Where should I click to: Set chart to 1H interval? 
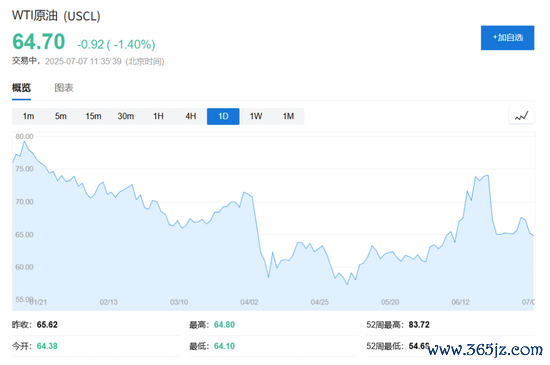(x=158, y=116)
